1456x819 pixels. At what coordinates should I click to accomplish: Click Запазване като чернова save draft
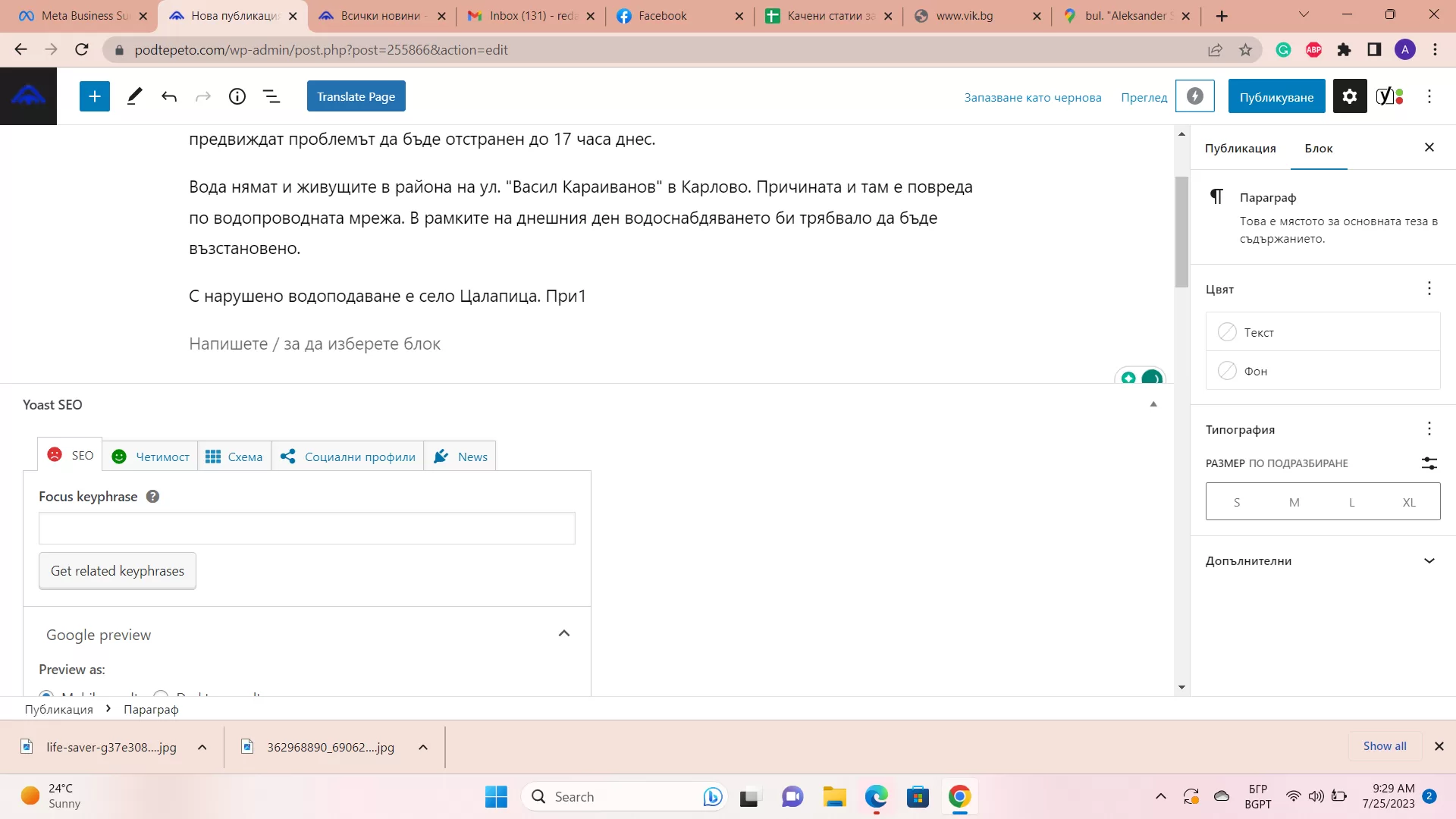1033,97
